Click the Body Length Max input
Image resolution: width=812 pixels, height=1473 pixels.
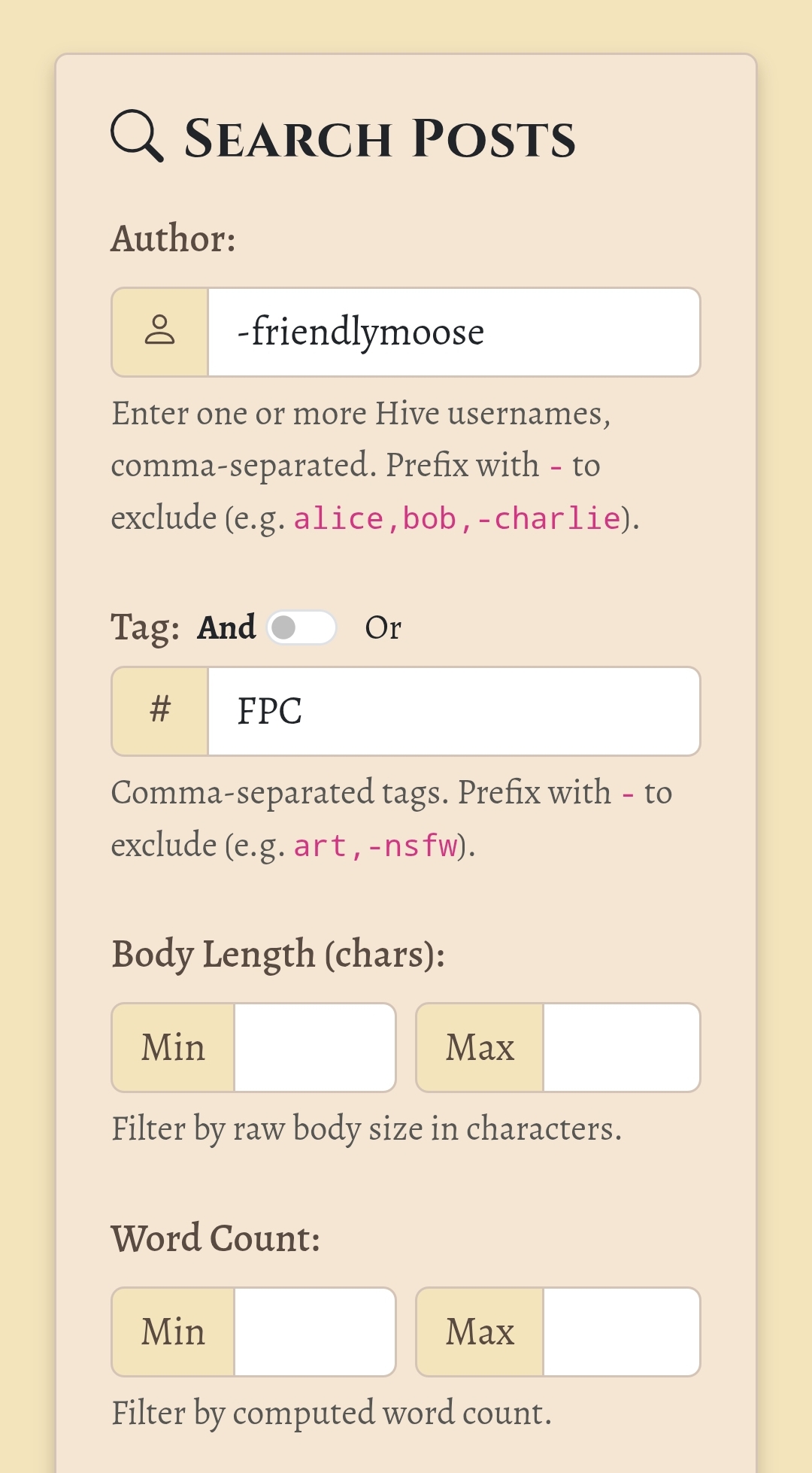point(622,1047)
